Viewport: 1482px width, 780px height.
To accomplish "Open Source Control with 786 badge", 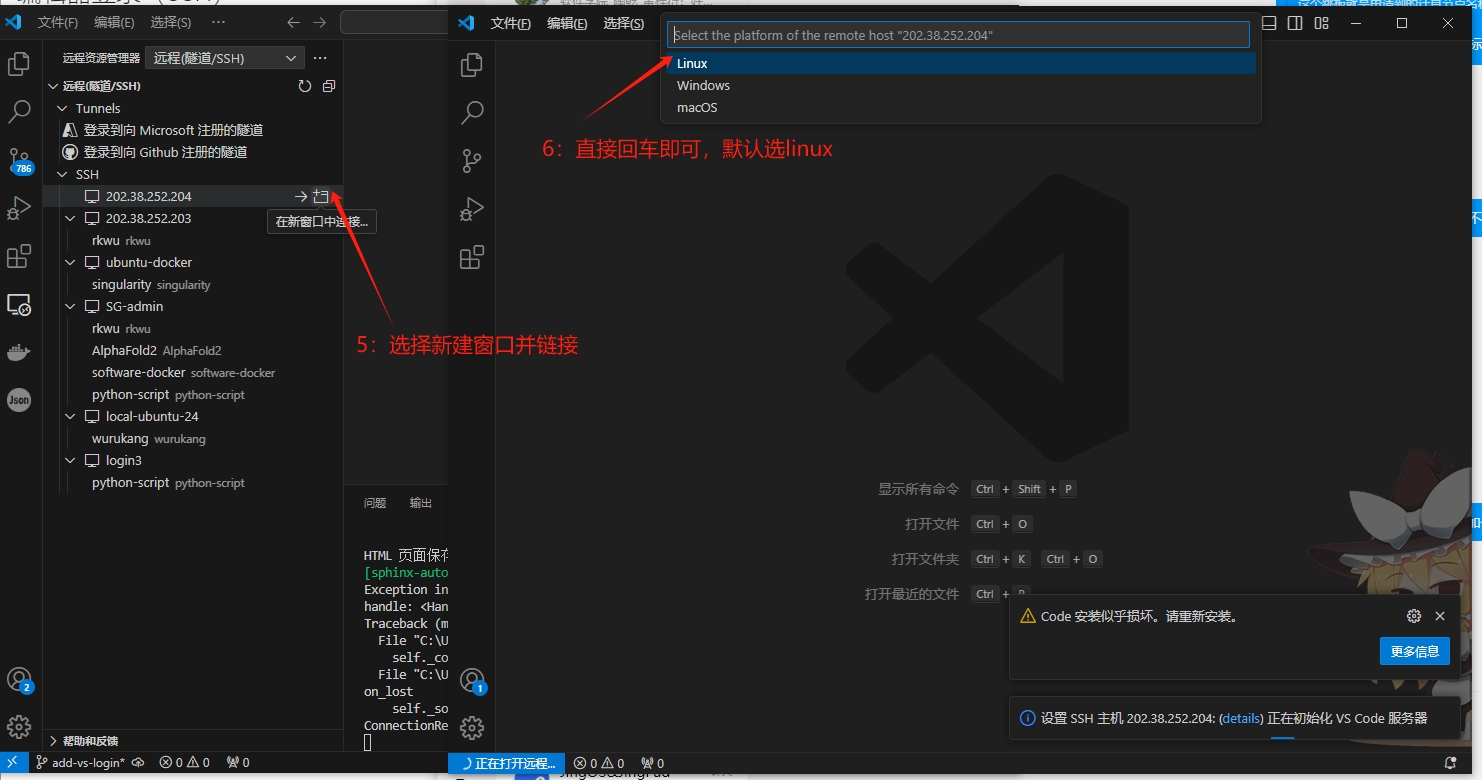I will tap(19, 160).
